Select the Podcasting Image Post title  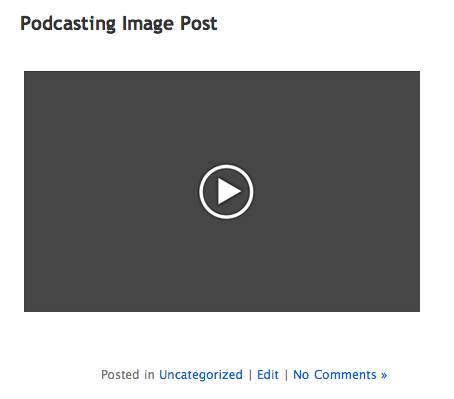119,24
